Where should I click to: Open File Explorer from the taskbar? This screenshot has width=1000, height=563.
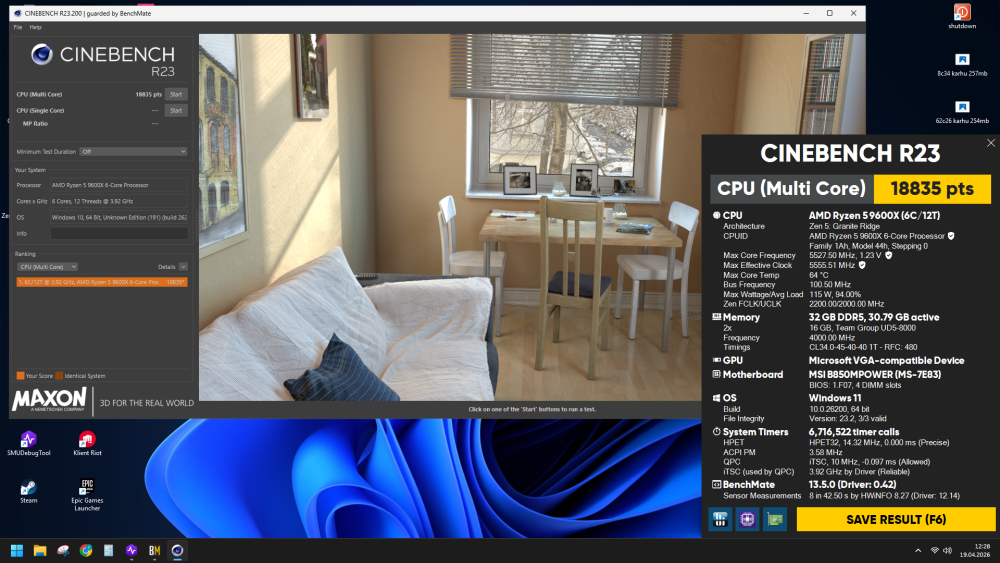click(x=40, y=550)
